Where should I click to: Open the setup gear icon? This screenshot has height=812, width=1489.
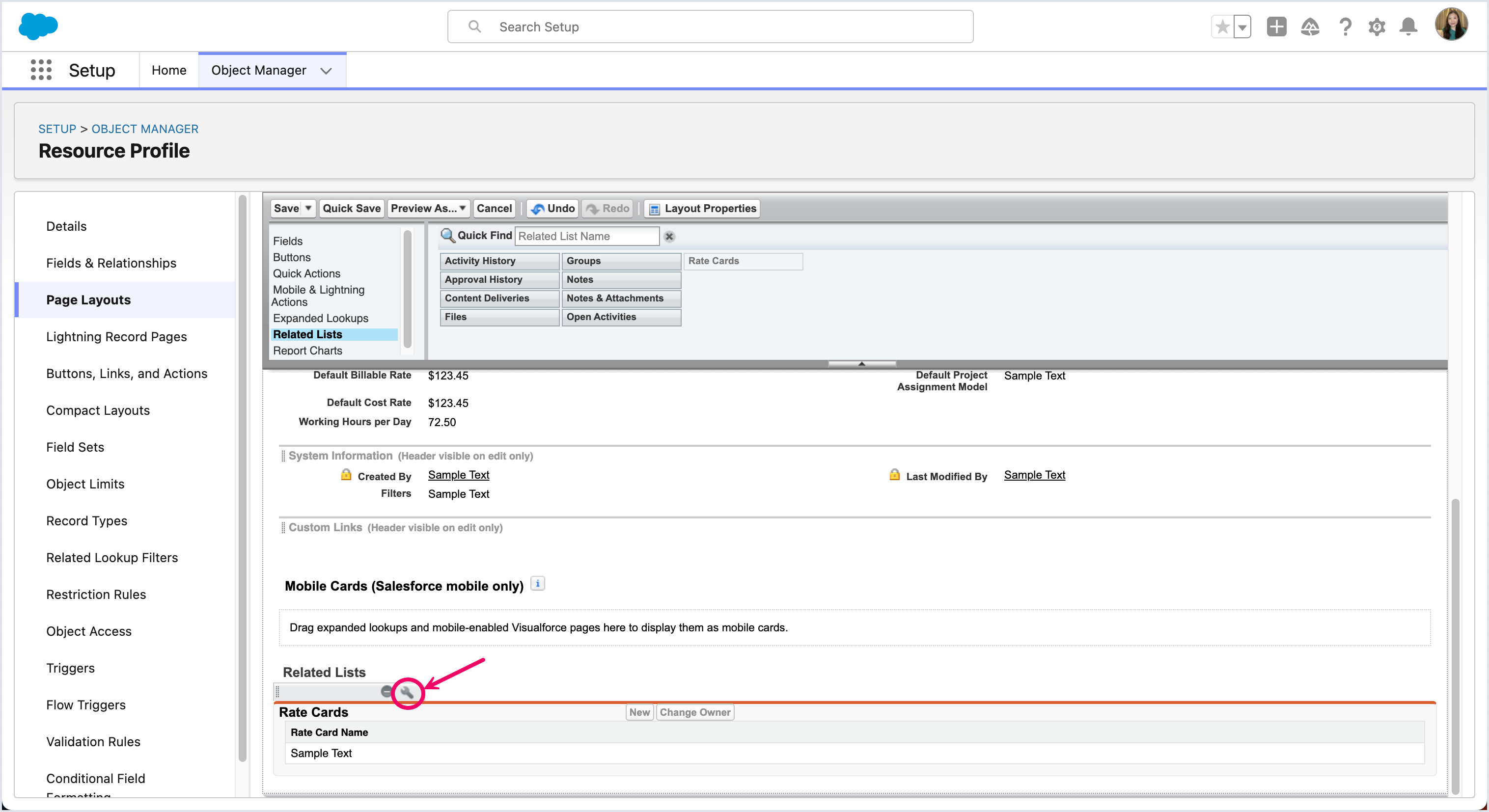tap(1377, 27)
